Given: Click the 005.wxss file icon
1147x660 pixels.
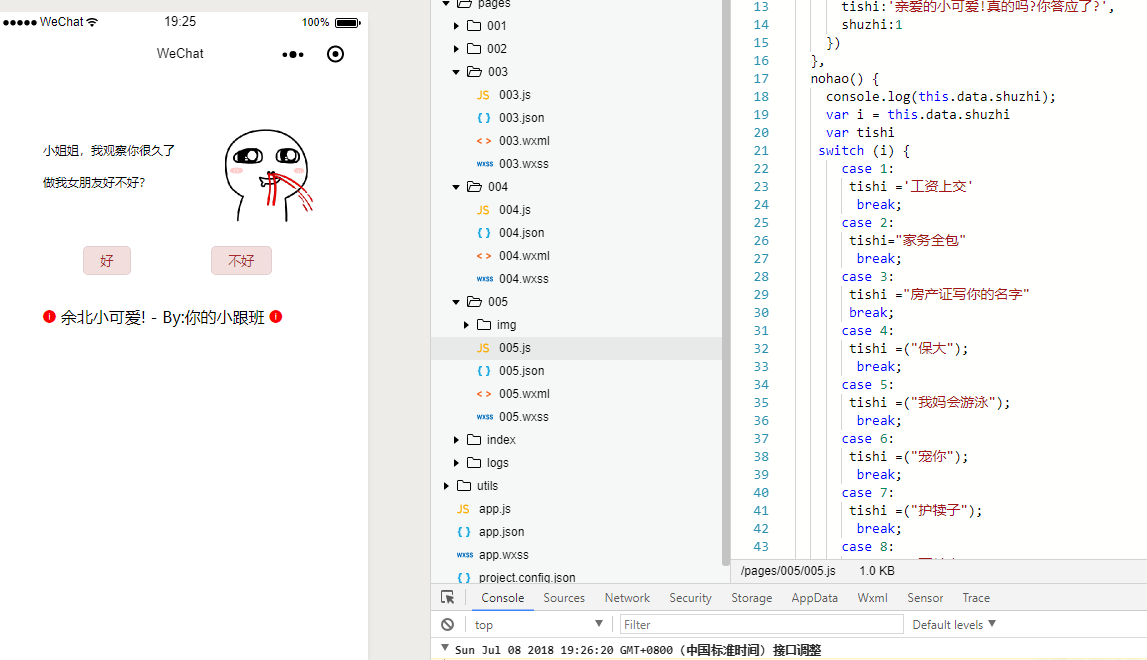Looking at the screenshot, I should point(484,417).
